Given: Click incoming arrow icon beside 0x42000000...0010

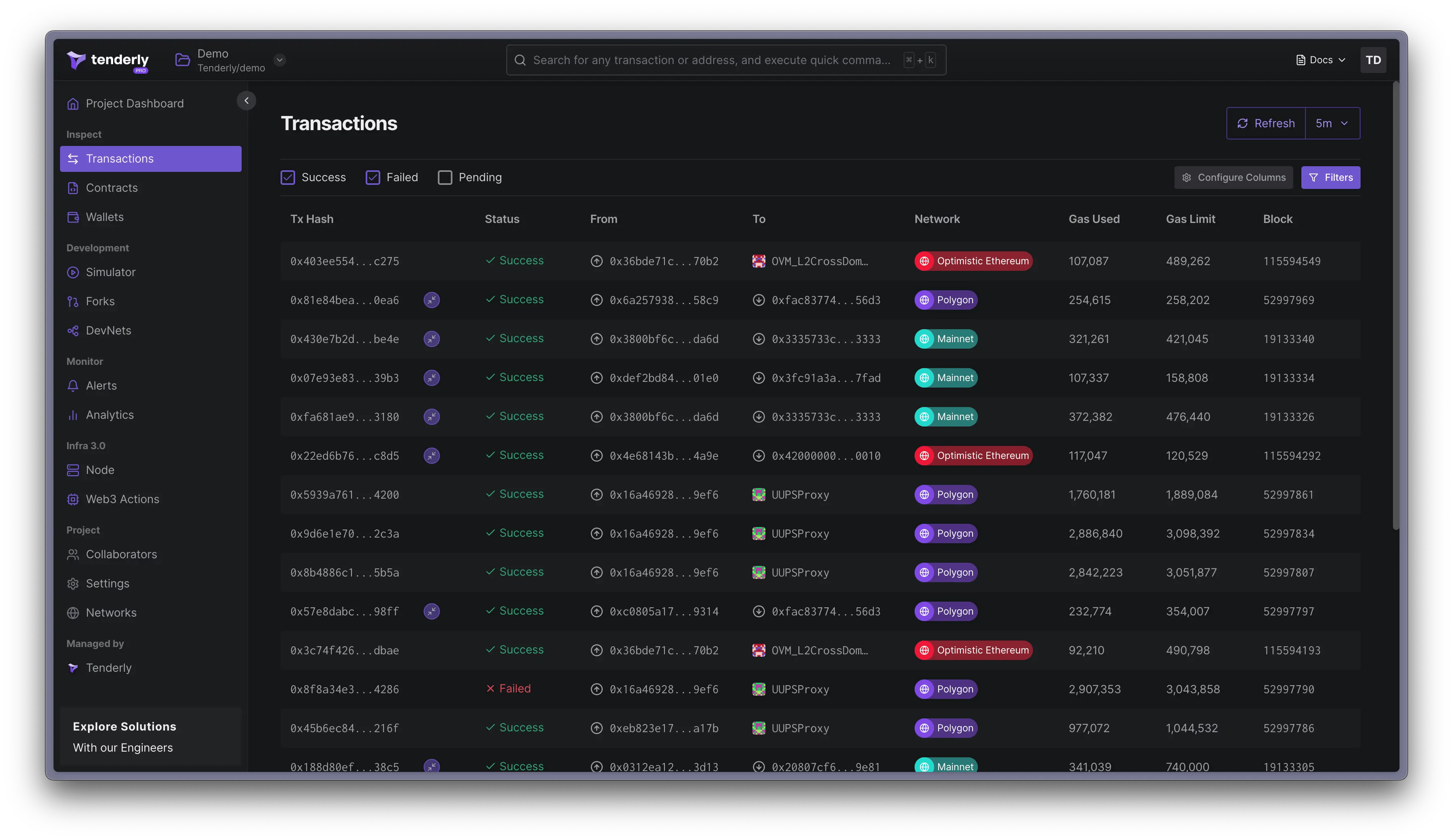Looking at the screenshot, I should (758, 455).
